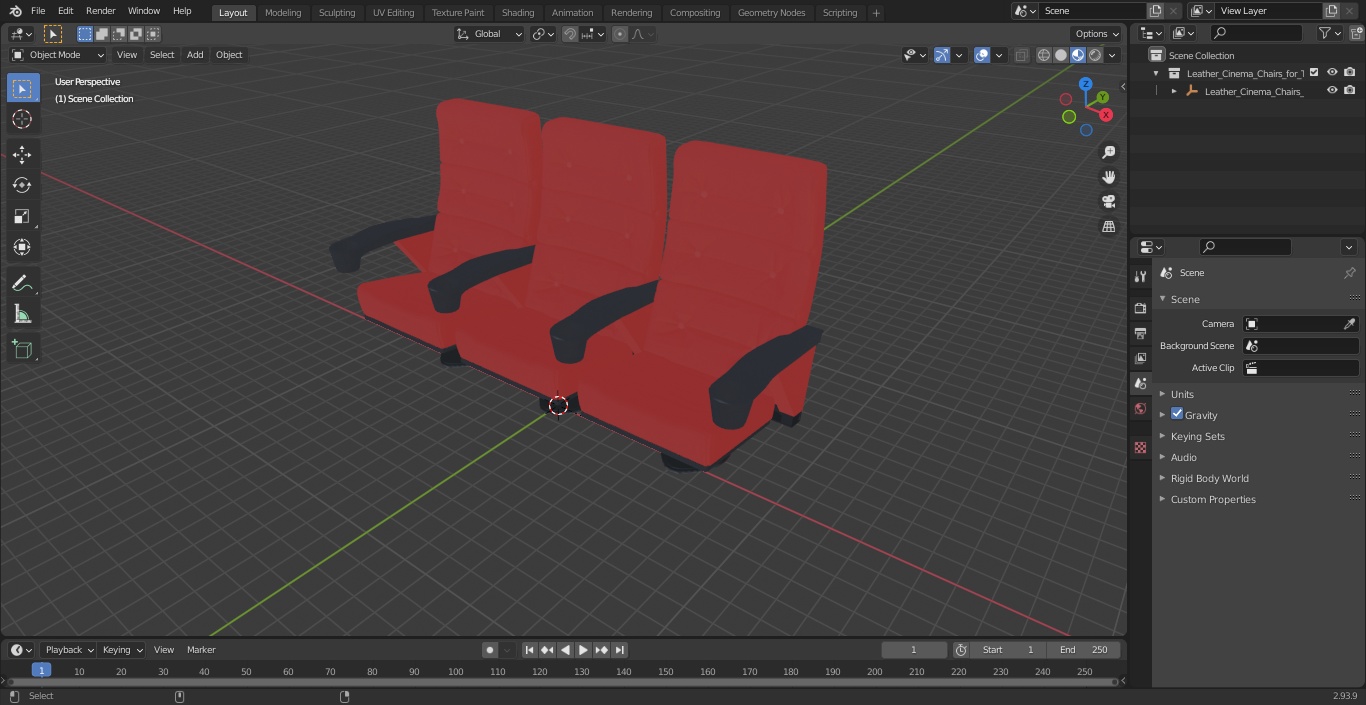The image size is (1366, 705).
Task: Hide Leather_Cinema_Chairs_ object in viewport
Action: point(1332,90)
